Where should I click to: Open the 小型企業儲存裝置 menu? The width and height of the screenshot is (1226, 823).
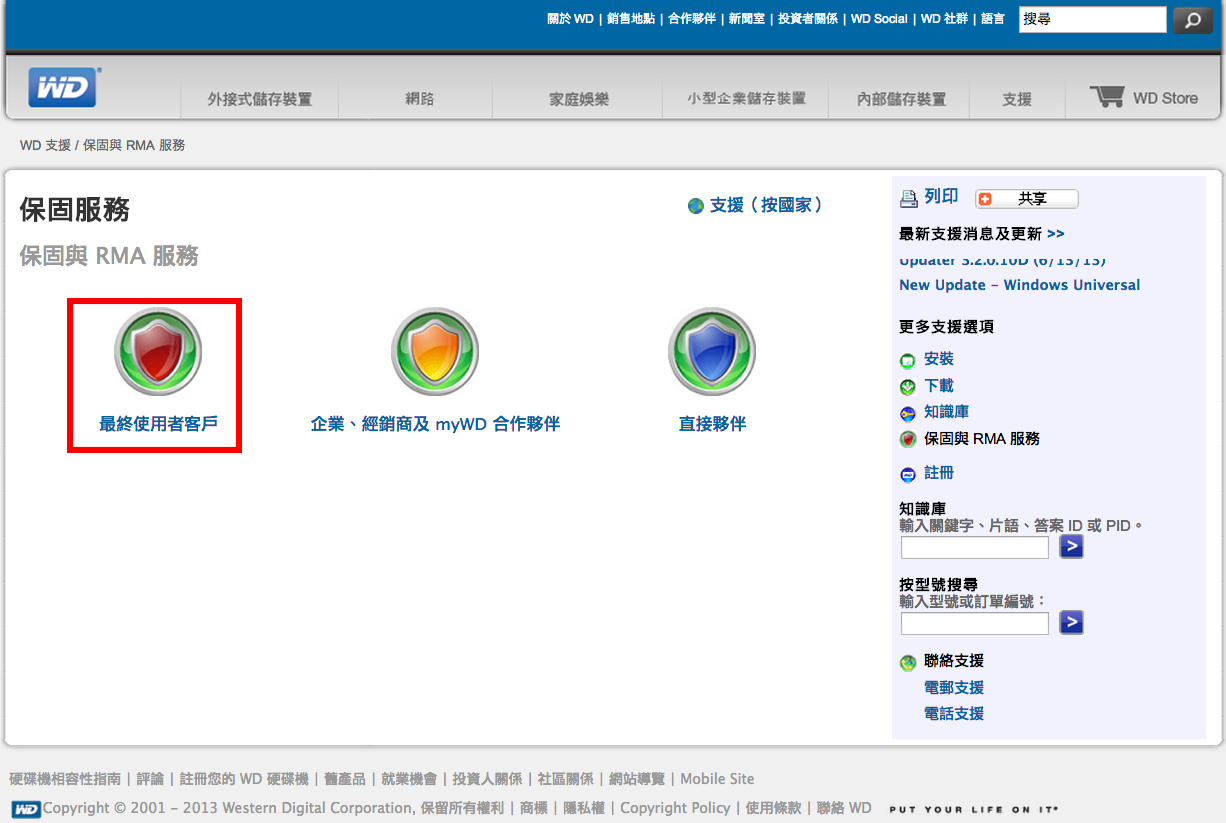(746, 99)
